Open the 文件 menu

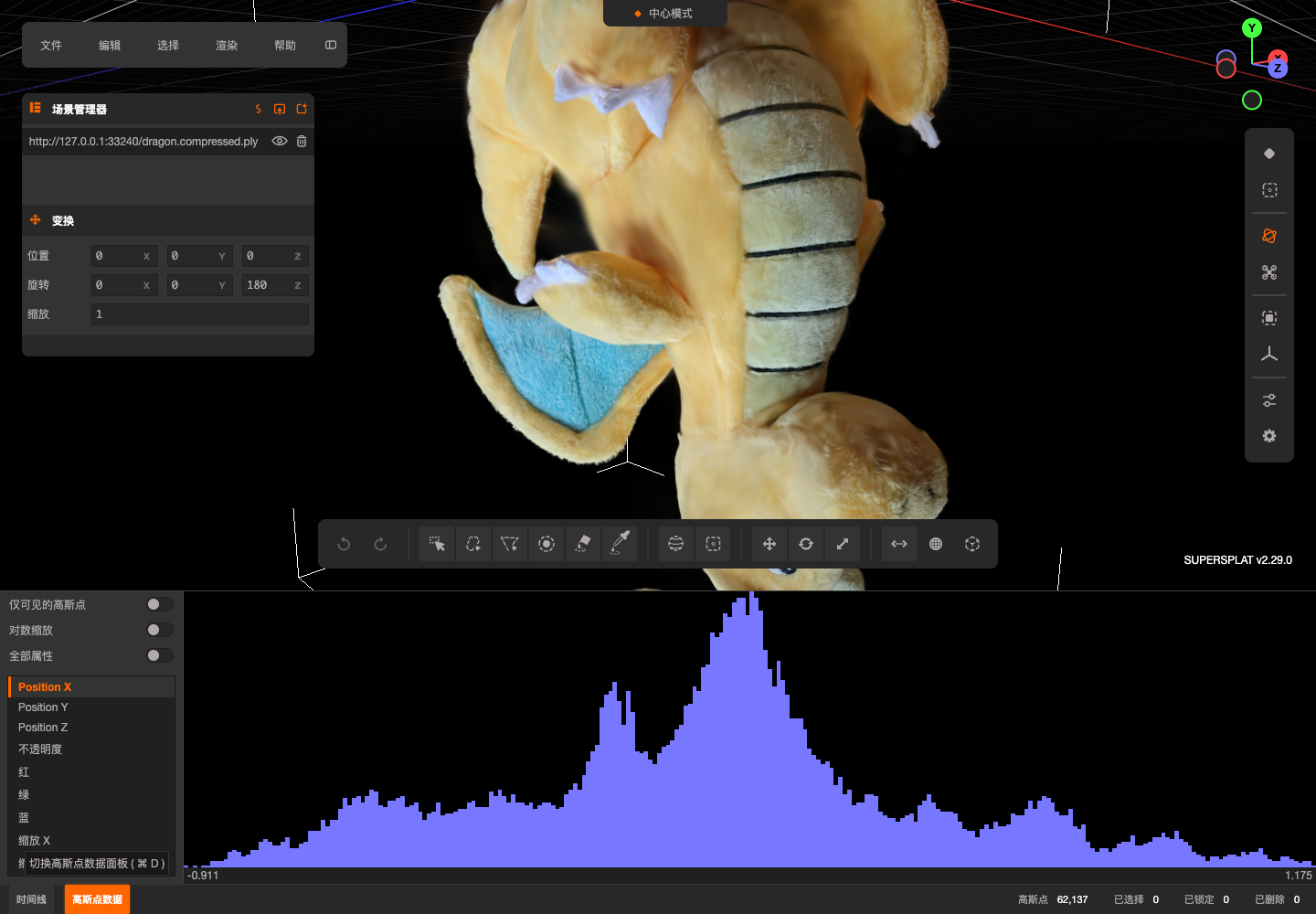click(x=51, y=45)
